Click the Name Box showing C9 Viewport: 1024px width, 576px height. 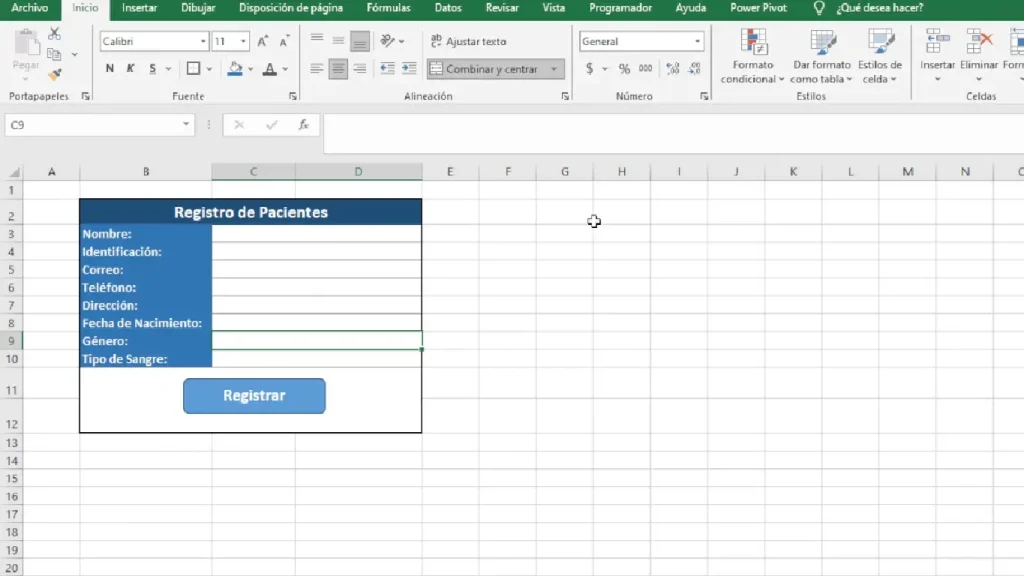pos(99,125)
